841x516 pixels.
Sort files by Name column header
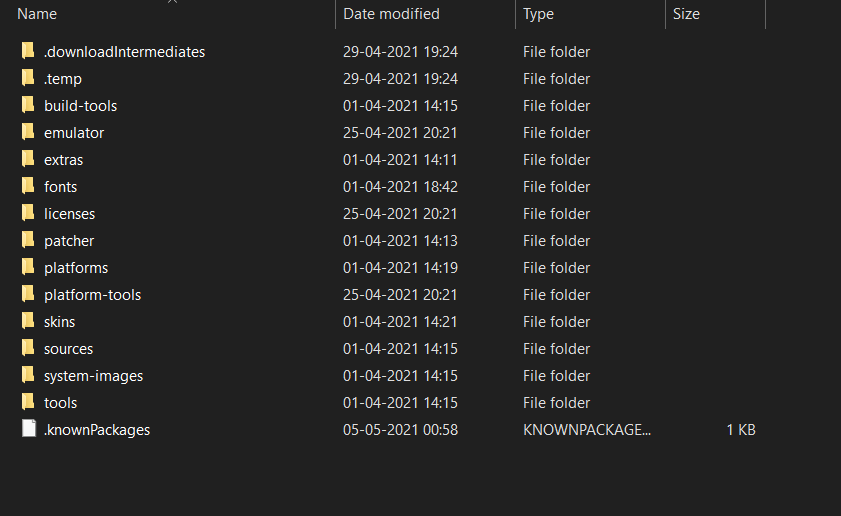(37, 14)
